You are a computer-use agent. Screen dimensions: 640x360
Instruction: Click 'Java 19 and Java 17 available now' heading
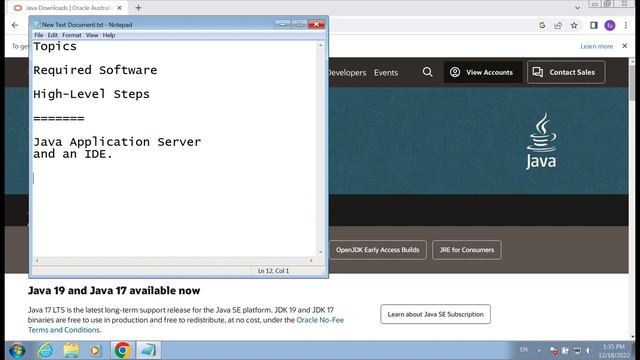(114, 291)
